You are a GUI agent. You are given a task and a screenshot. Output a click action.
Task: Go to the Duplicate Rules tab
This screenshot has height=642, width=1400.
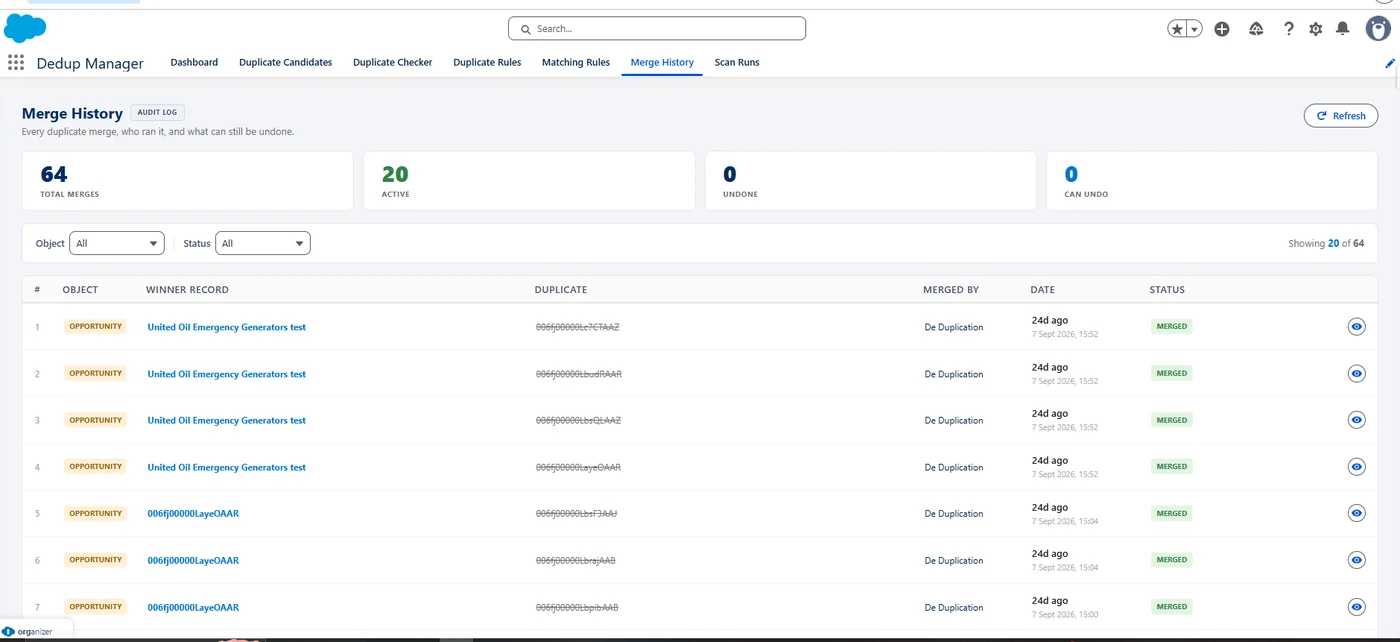(487, 62)
